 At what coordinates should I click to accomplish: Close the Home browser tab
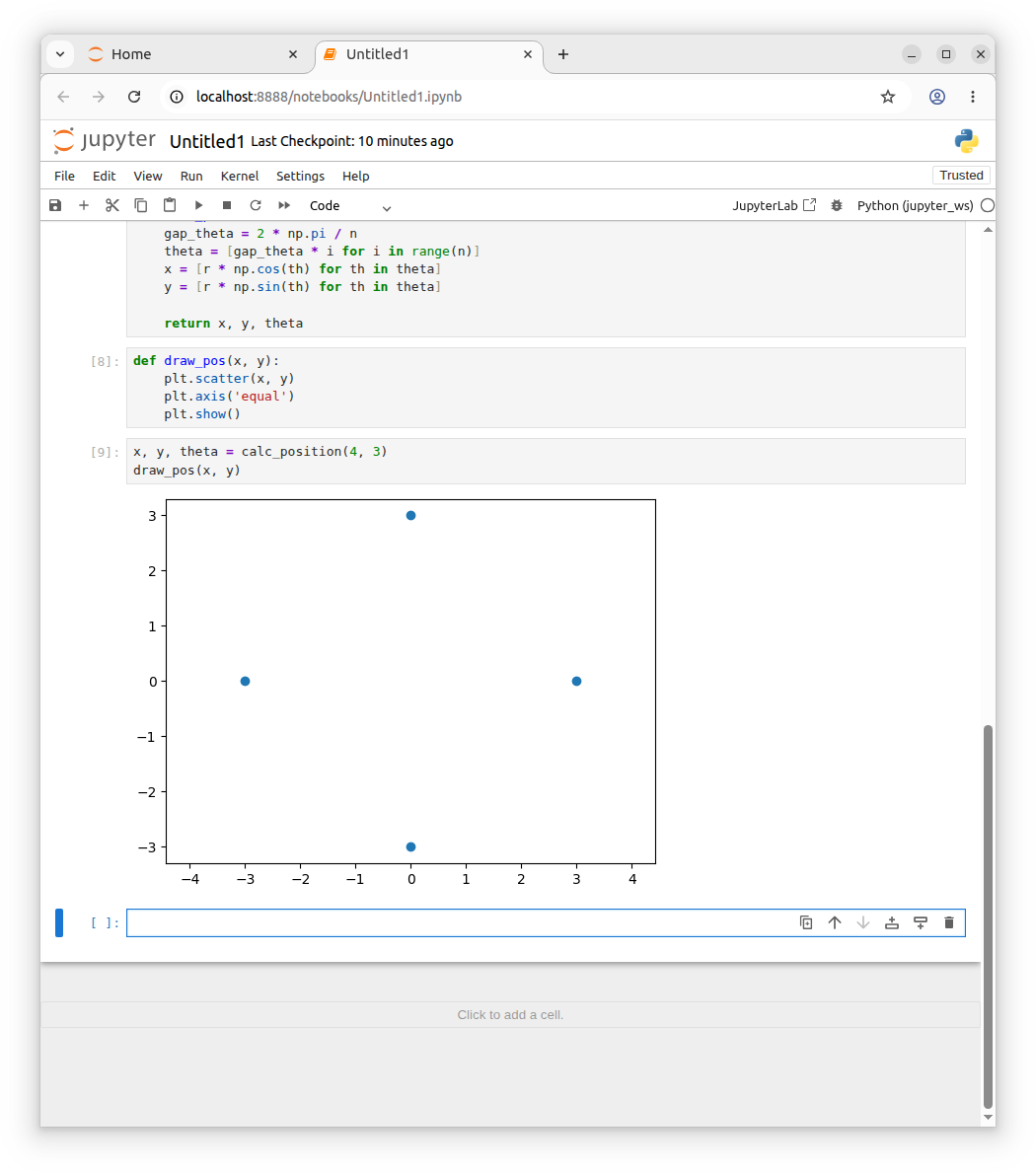[x=293, y=54]
